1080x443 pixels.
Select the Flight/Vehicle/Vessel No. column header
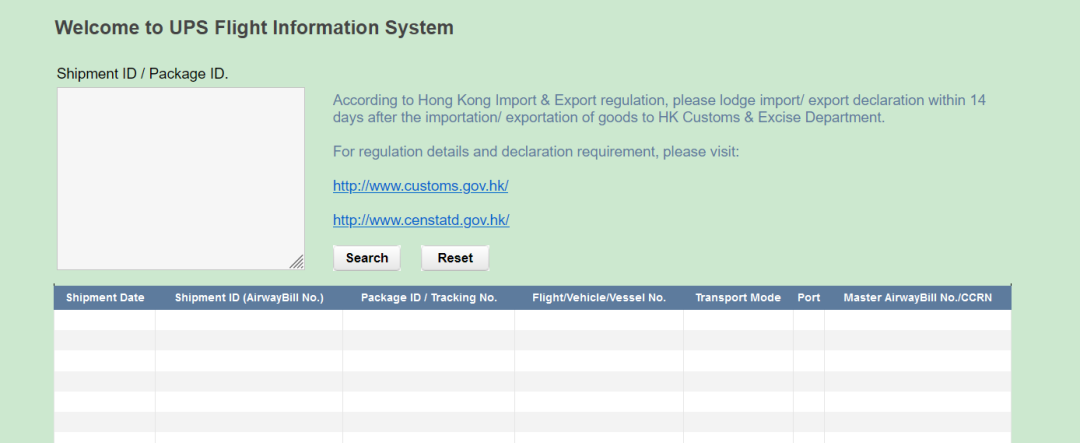tap(599, 298)
